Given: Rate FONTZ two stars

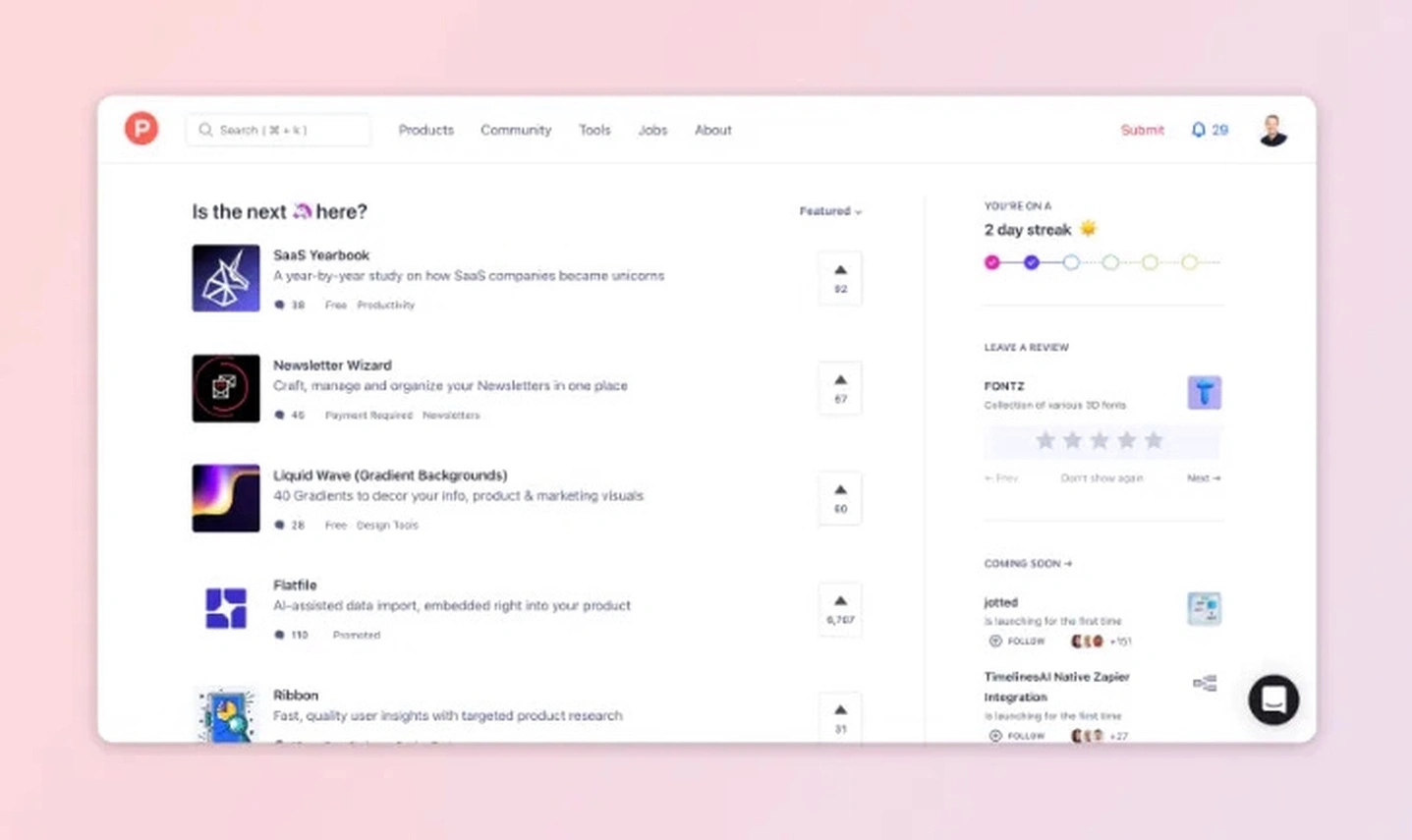Looking at the screenshot, I should pyautogui.click(x=1072, y=440).
